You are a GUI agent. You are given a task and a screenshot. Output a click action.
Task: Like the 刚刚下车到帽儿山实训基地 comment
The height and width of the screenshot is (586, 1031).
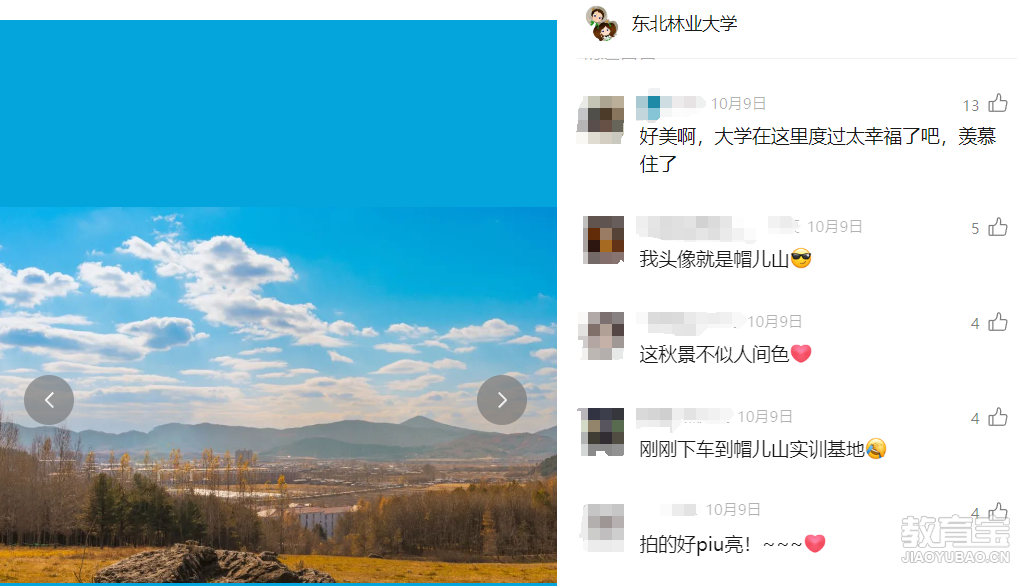(x=998, y=417)
